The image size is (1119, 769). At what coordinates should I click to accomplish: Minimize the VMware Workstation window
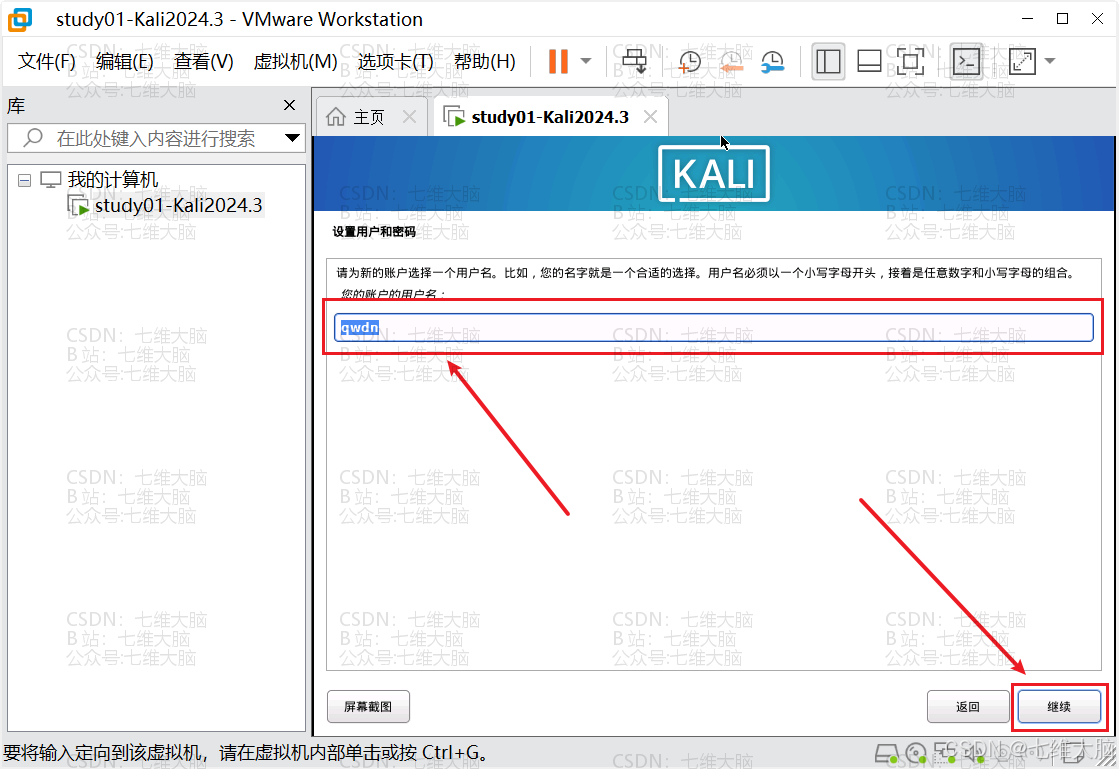click(1027, 19)
